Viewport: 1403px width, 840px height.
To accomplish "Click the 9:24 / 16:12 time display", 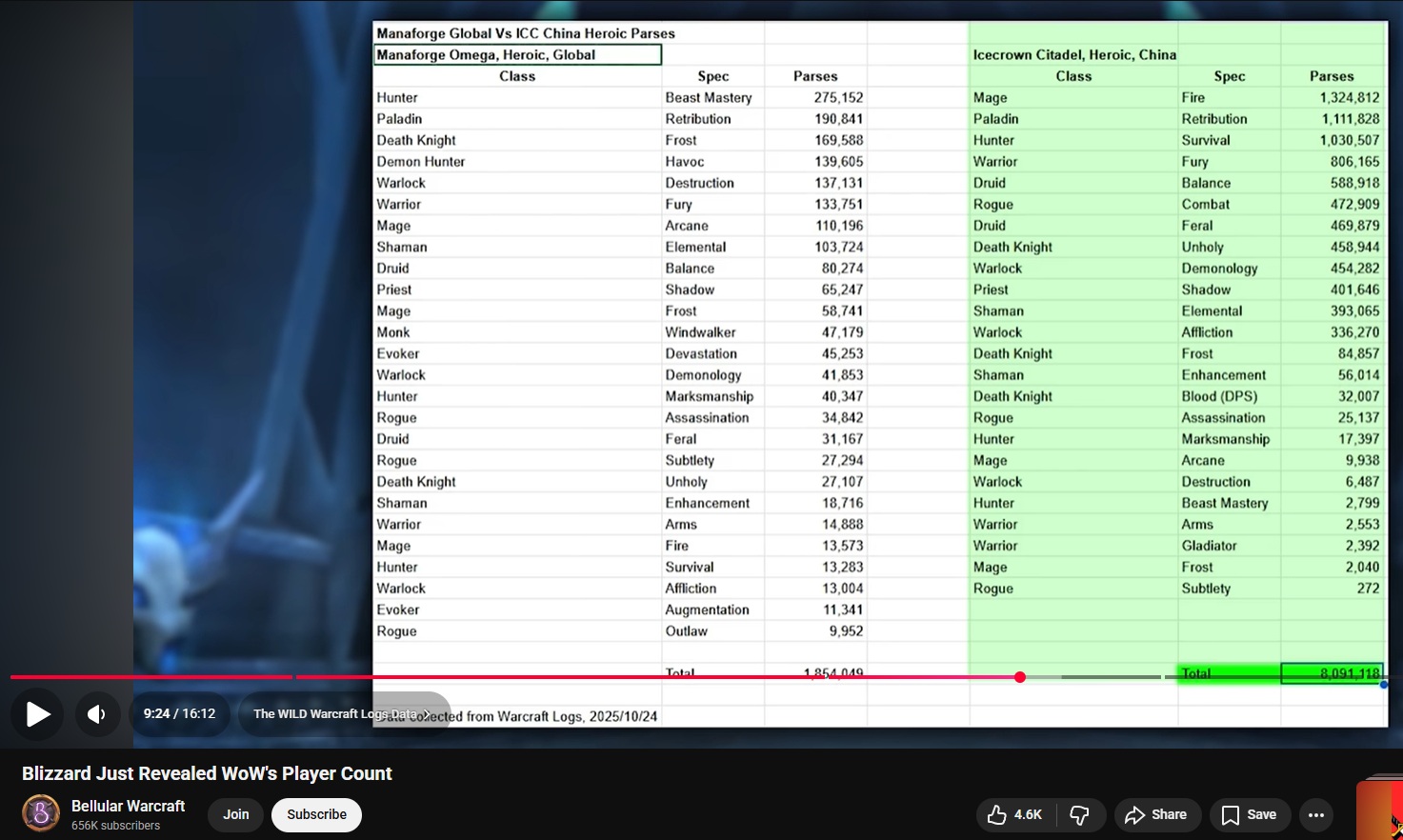I will click(x=179, y=713).
